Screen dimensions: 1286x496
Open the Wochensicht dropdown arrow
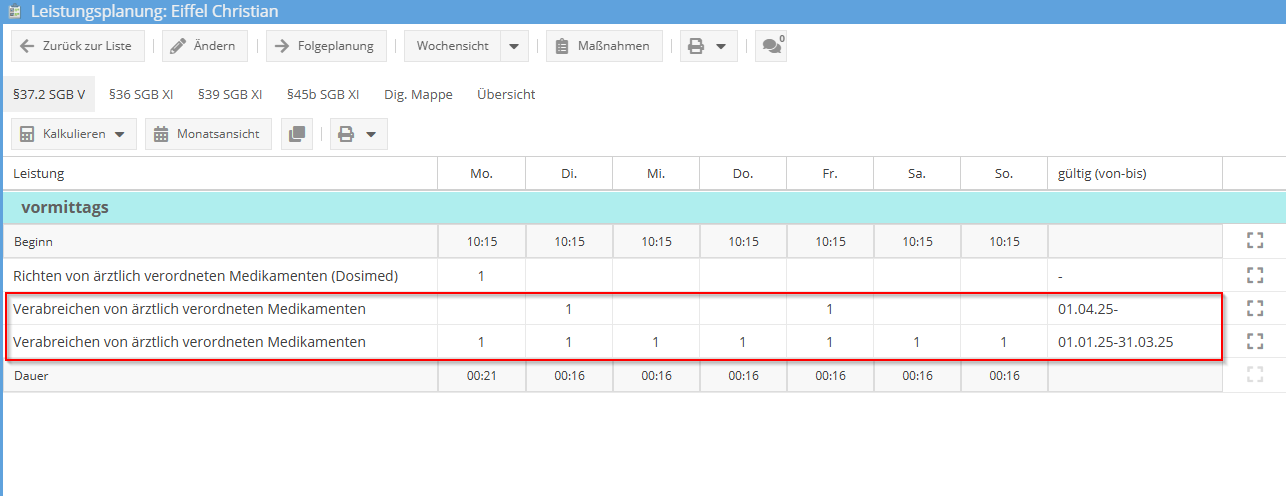click(514, 46)
